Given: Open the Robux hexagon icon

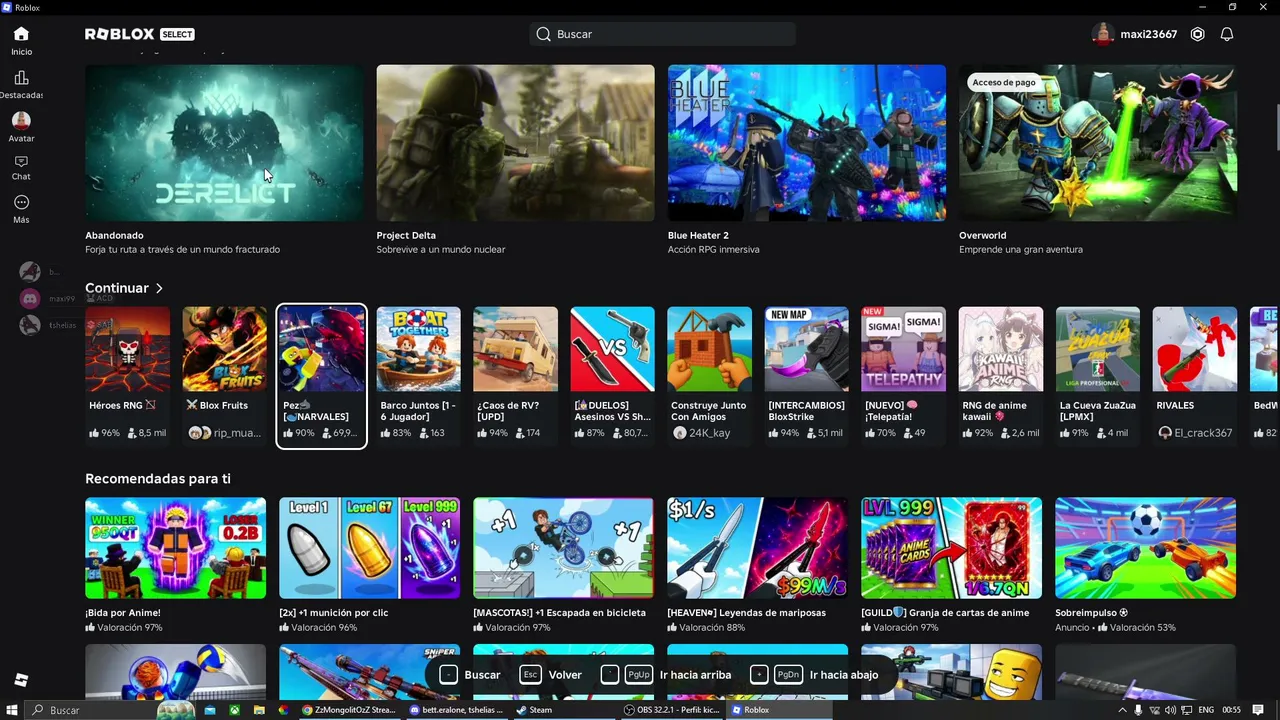Looking at the screenshot, I should (1198, 34).
